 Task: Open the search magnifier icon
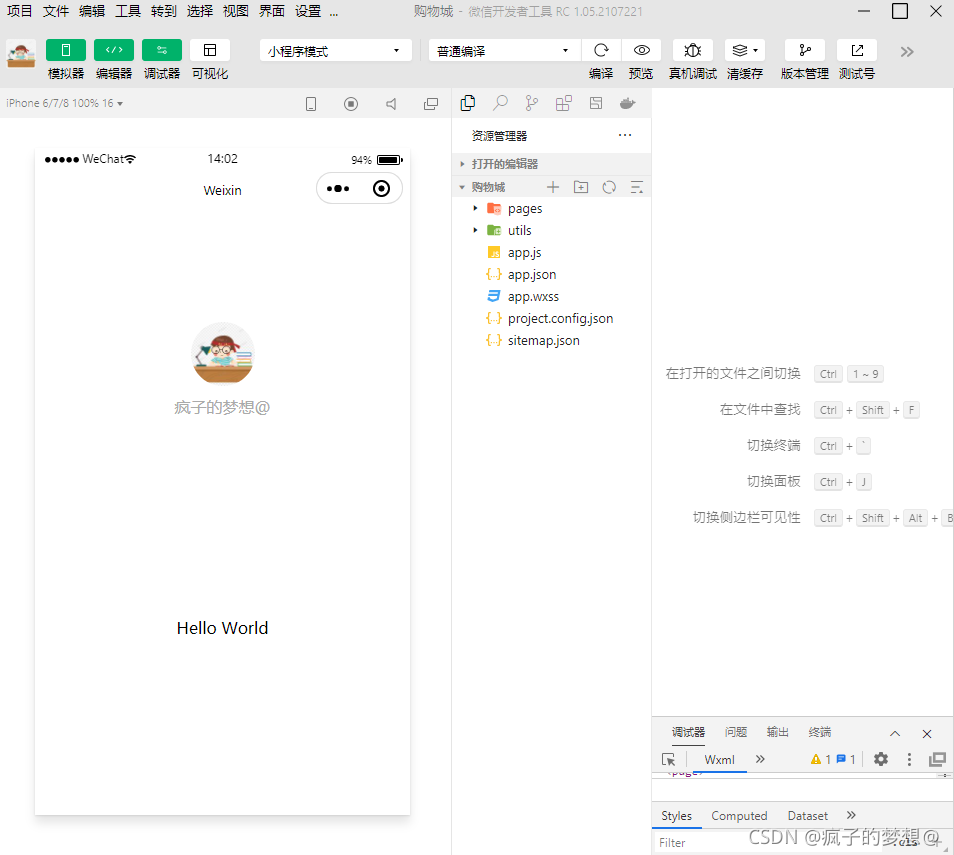(500, 103)
